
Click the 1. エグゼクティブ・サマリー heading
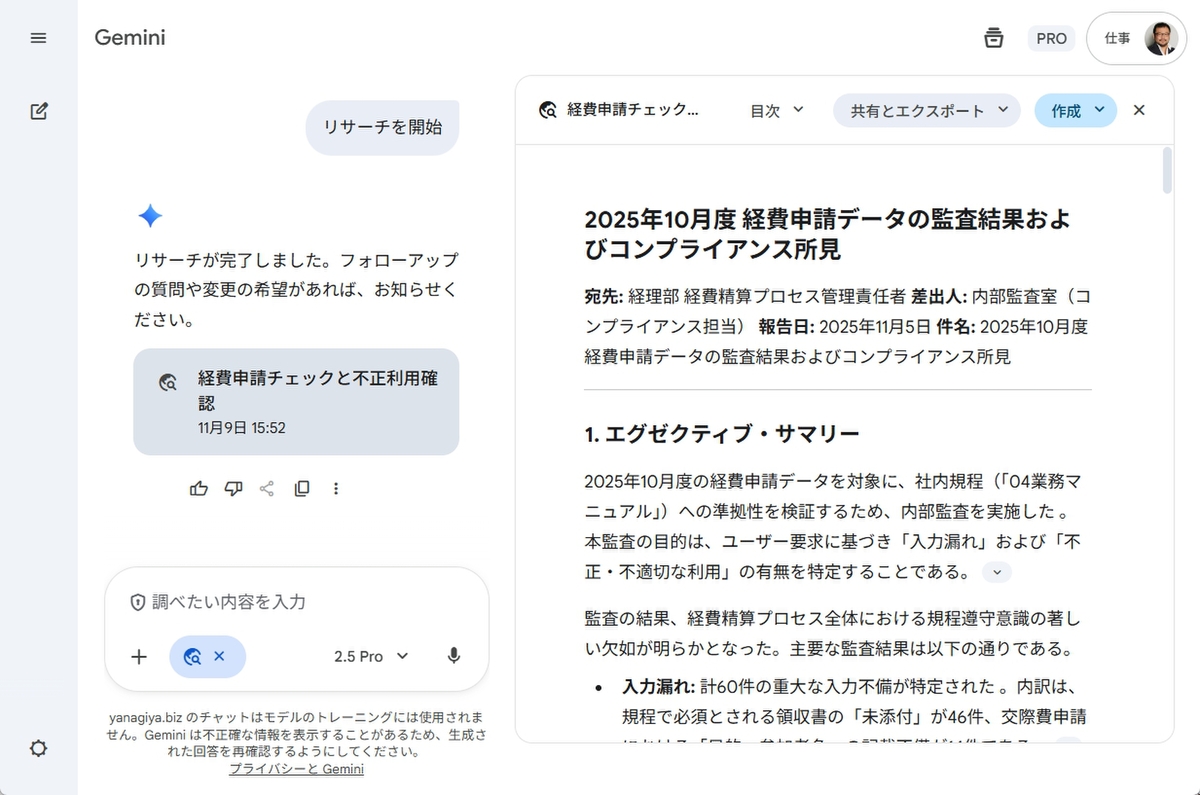(x=722, y=434)
